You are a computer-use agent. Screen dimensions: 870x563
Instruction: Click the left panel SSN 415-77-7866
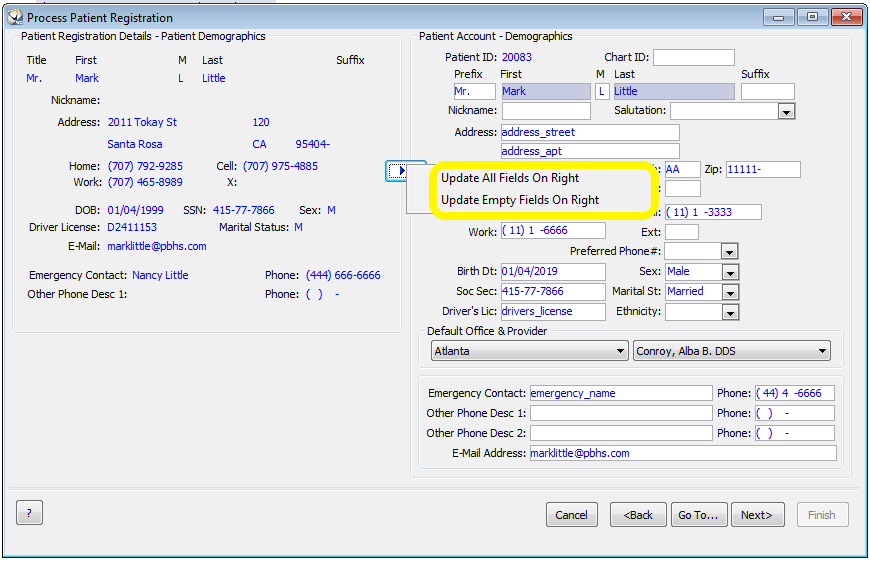[x=244, y=210]
